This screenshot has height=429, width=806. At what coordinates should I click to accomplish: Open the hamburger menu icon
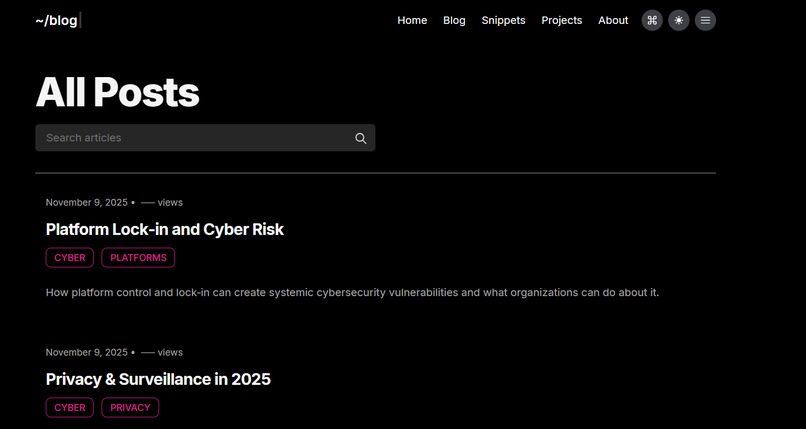[x=705, y=21]
